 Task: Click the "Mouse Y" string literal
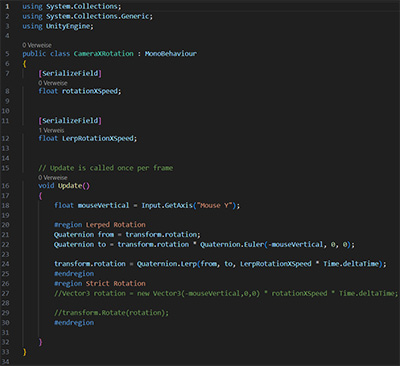point(214,205)
